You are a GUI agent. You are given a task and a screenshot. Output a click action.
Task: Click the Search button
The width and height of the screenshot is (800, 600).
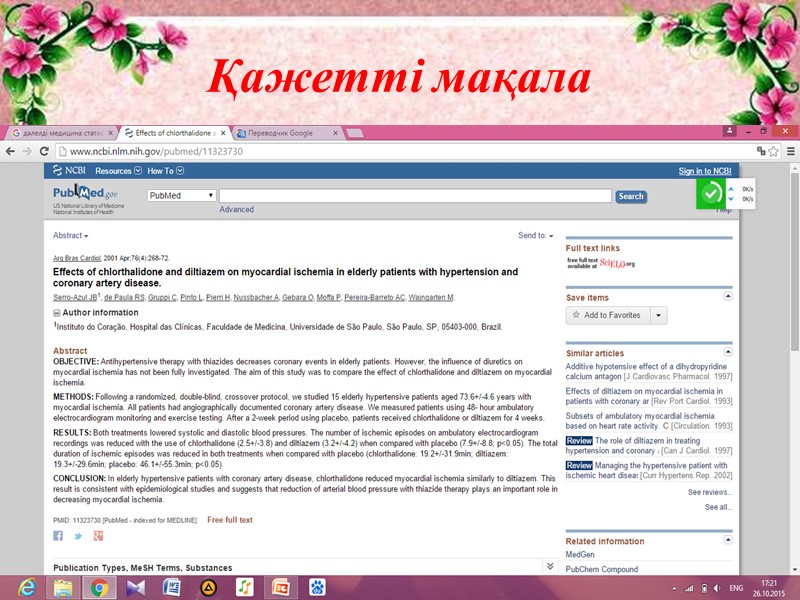pyautogui.click(x=631, y=196)
